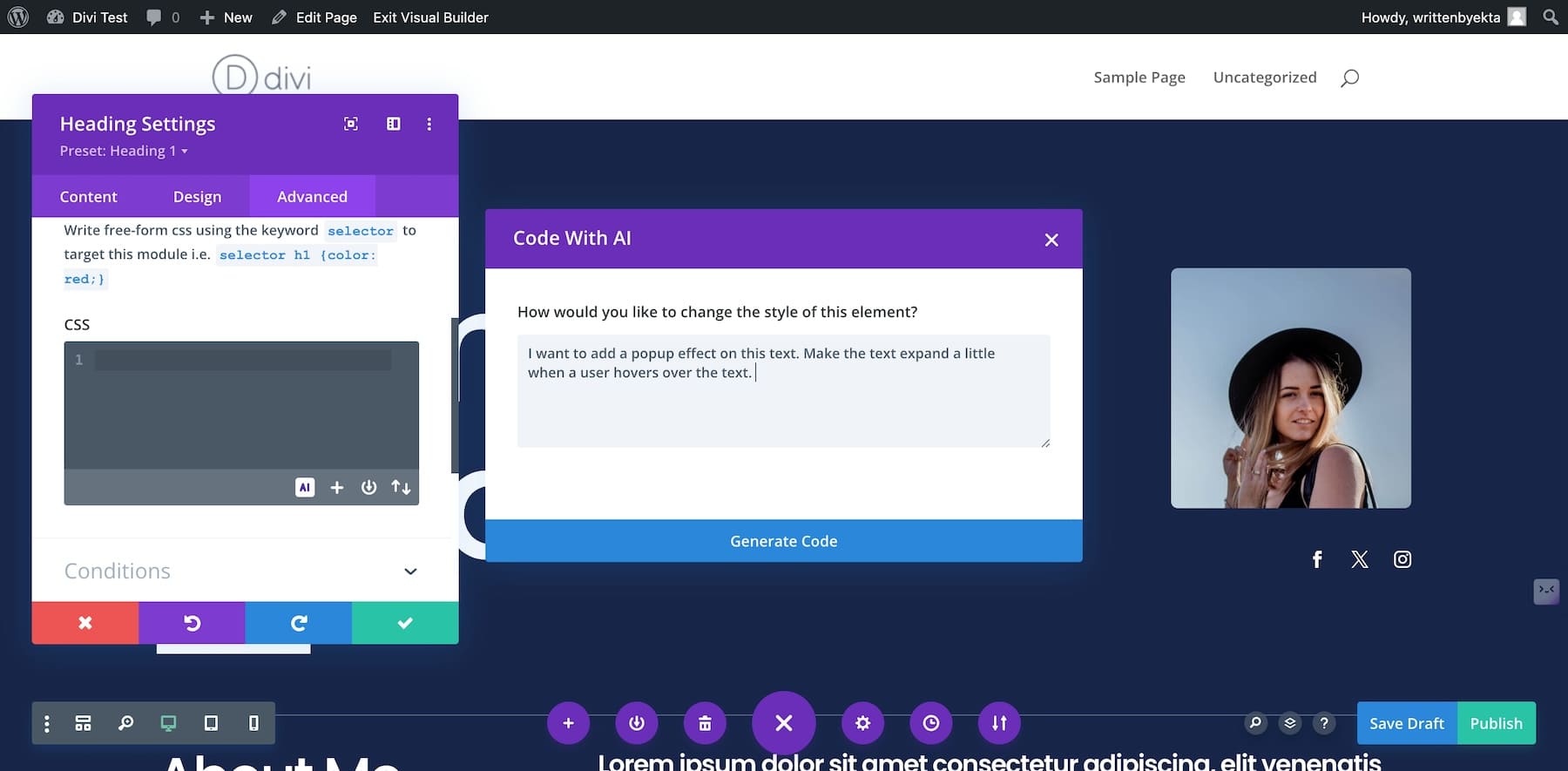Click the purple power (save to library) button
Viewport: 1568px width, 771px height.
pos(637,723)
